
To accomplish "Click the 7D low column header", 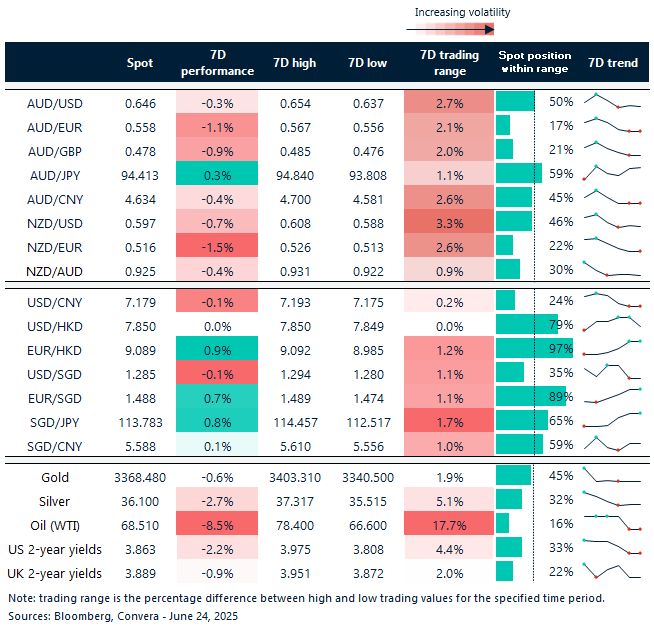I will click(x=367, y=63).
